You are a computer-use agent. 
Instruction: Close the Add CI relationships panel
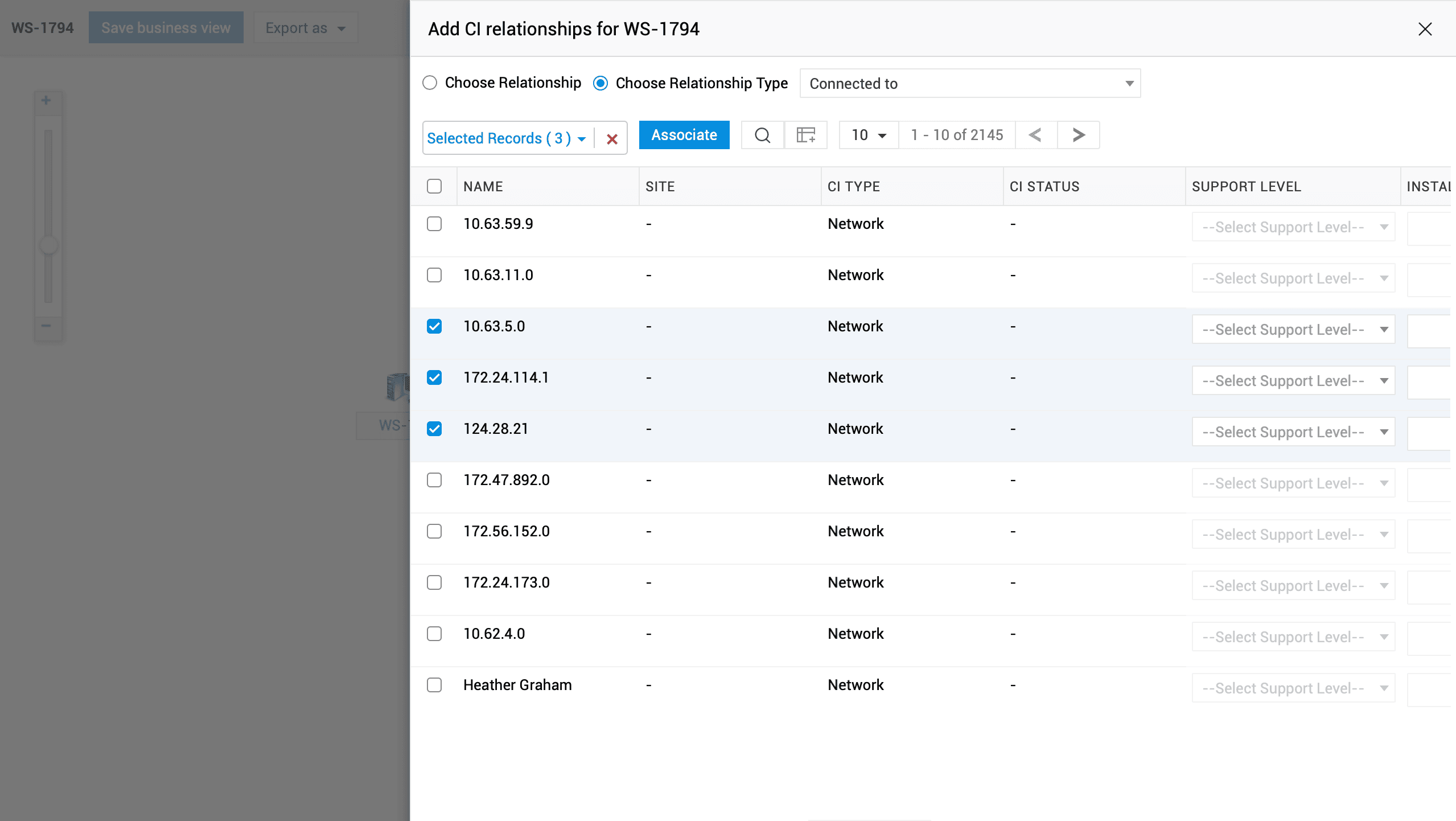pyautogui.click(x=1425, y=29)
